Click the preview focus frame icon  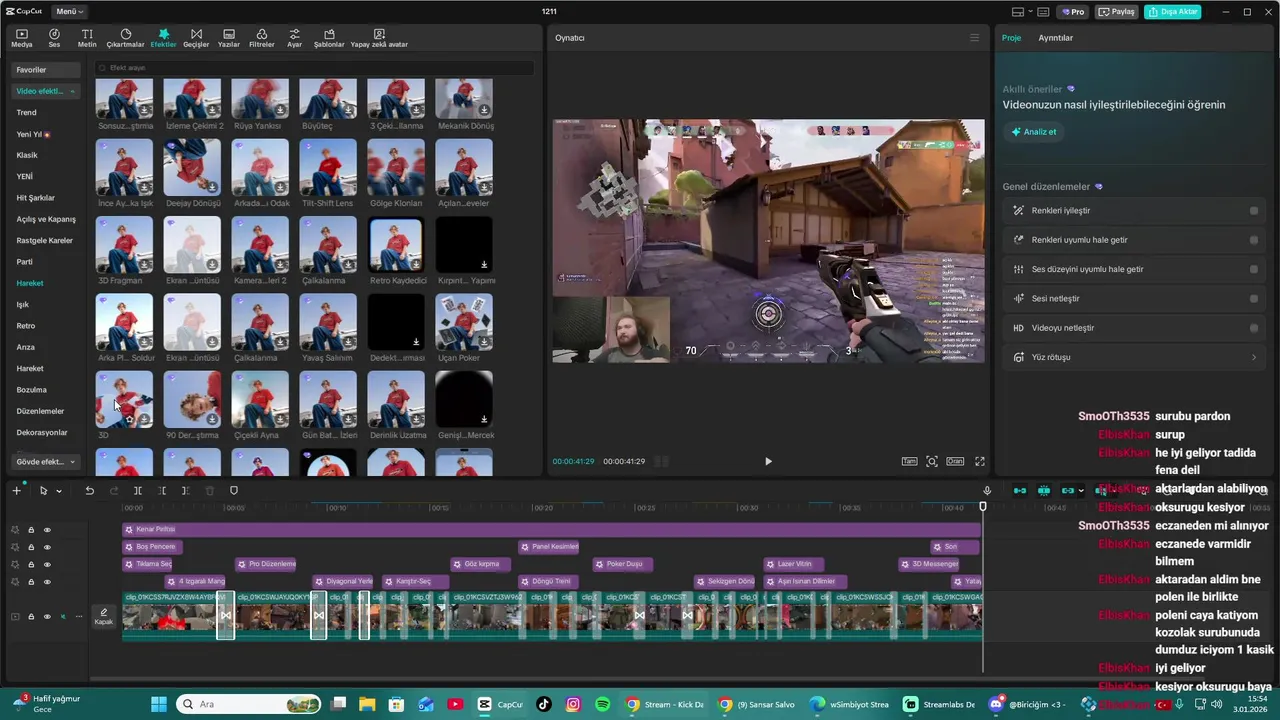(x=932, y=461)
